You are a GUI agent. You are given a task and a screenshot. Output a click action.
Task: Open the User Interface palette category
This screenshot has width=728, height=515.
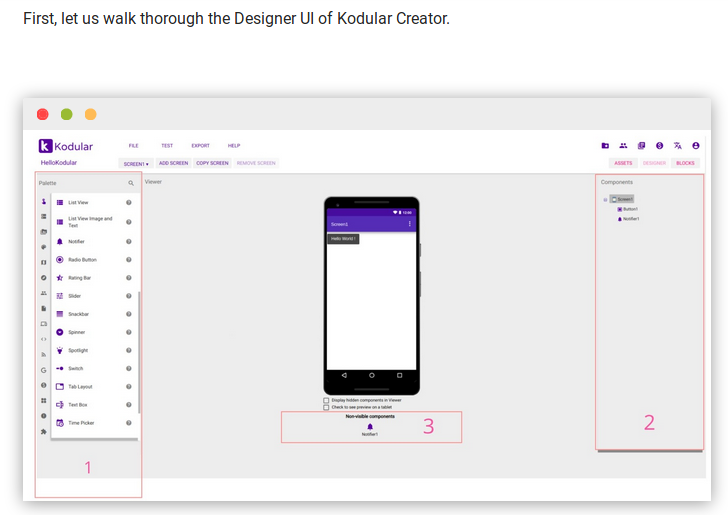point(44,202)
